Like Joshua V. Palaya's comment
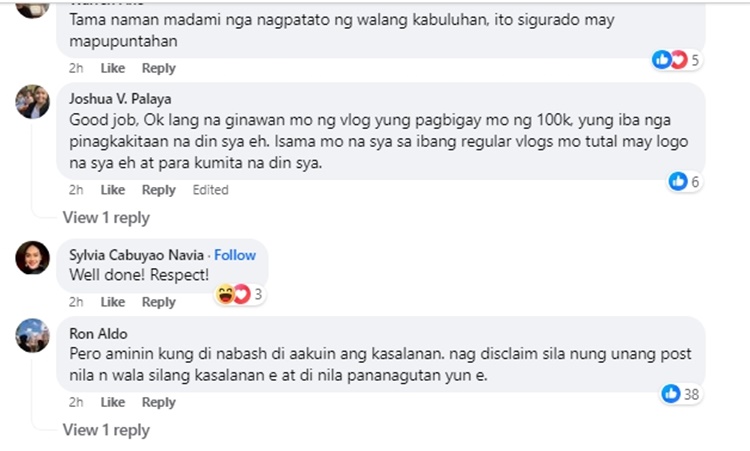The image size is (750, 451). coord(113,190)
